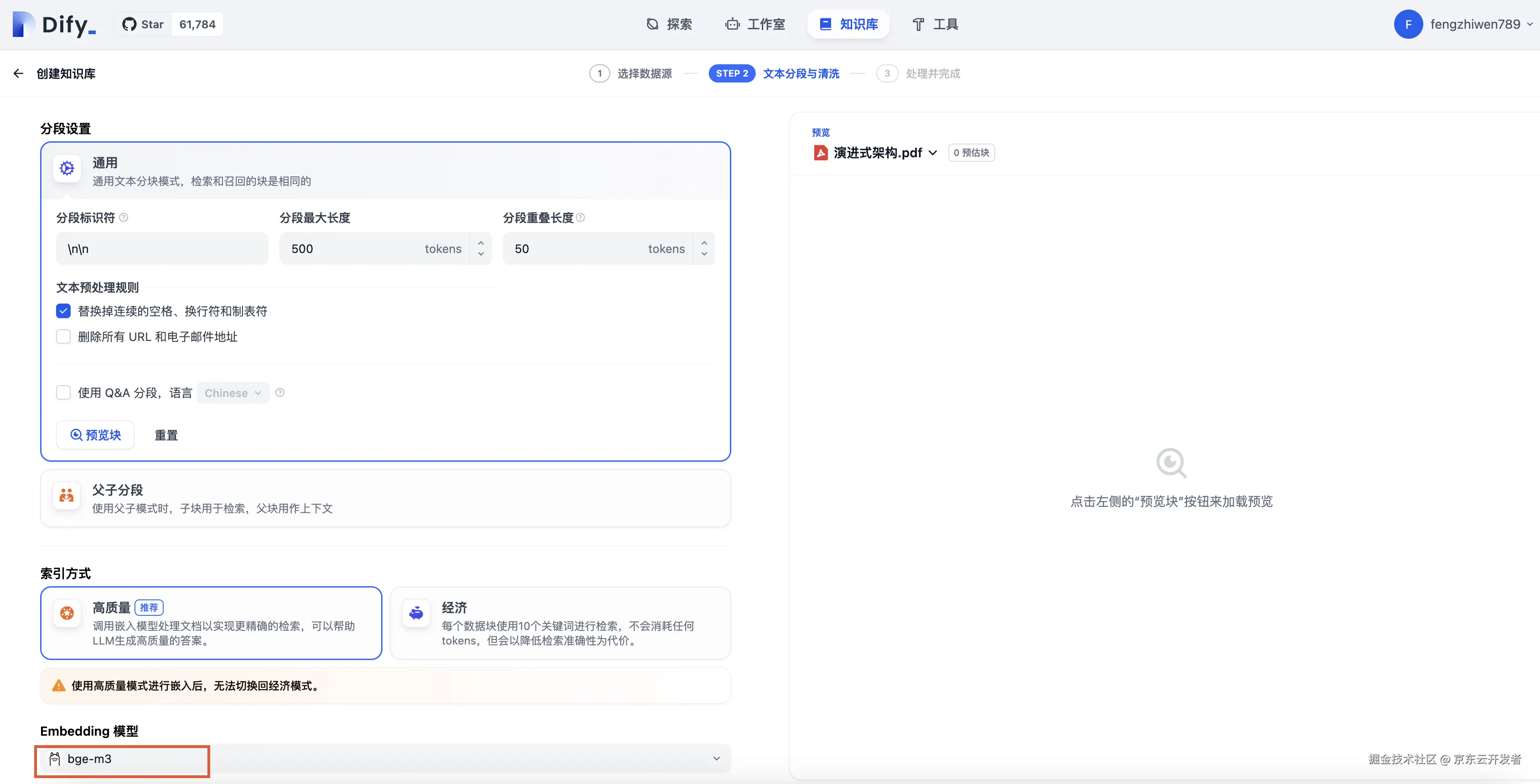
Task: Click help icon next to 分段标识符
Action: pos(124,217)
